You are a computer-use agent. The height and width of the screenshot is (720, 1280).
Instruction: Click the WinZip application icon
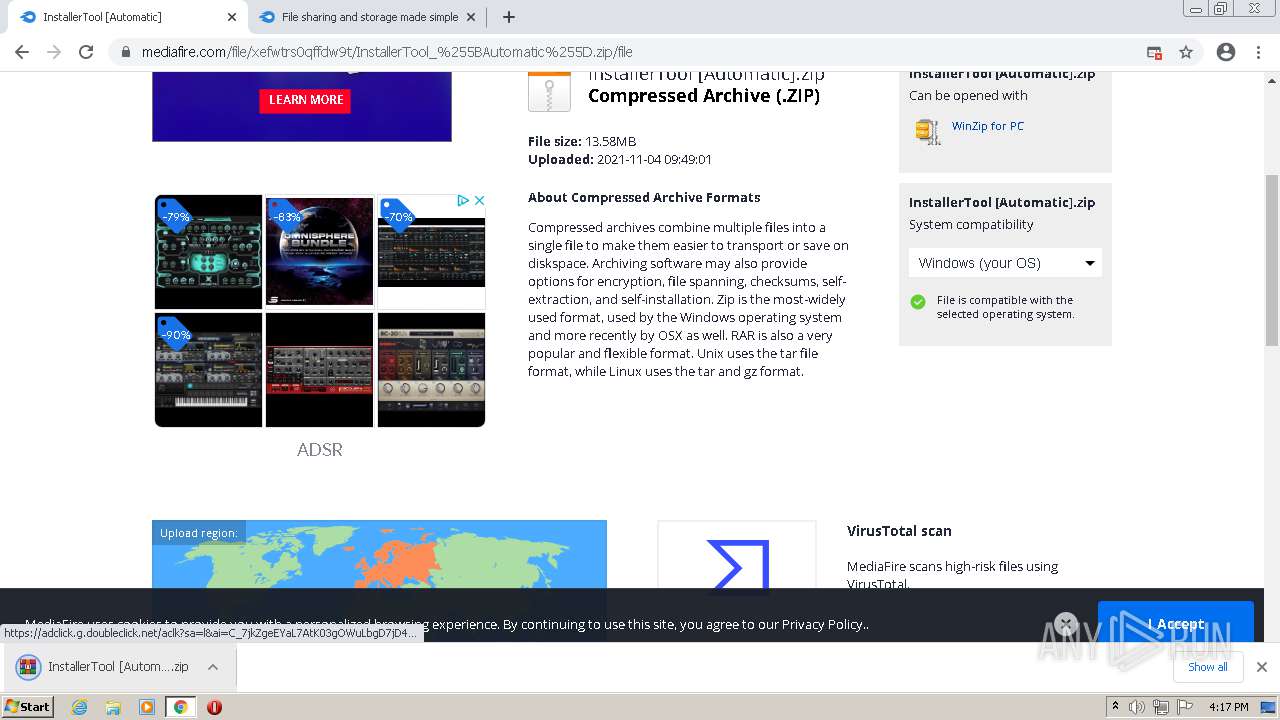click(x=927, y=131)
